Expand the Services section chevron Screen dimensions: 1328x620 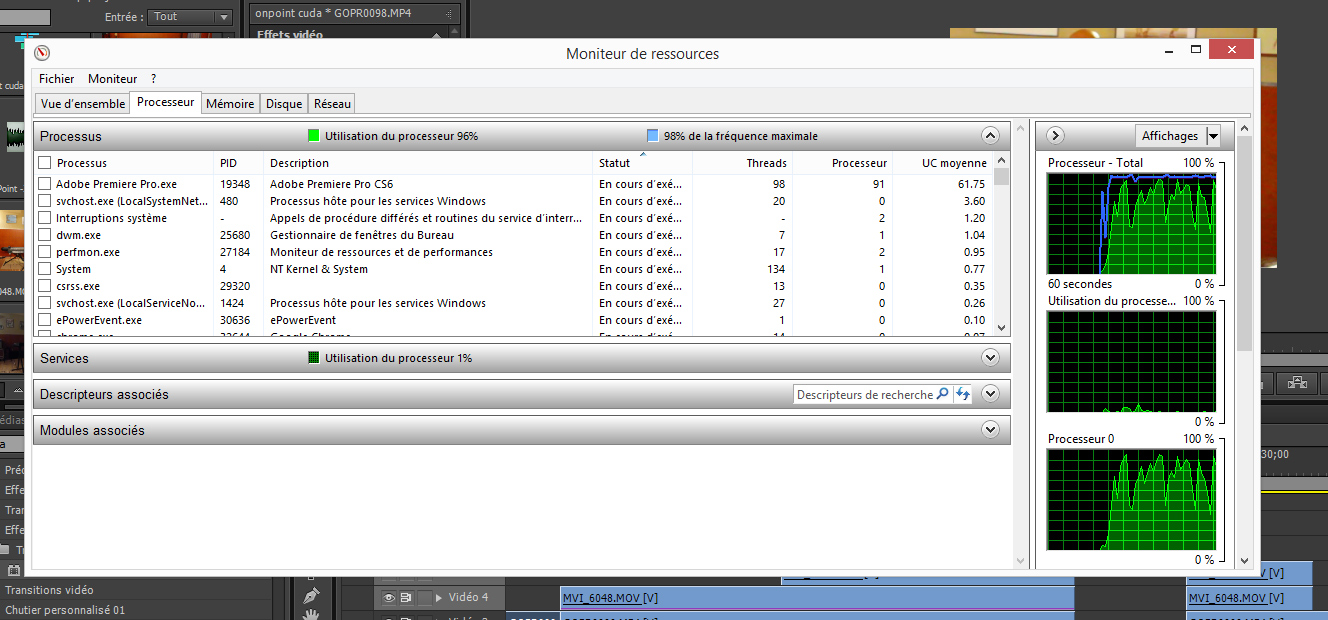tap(990, 358)
